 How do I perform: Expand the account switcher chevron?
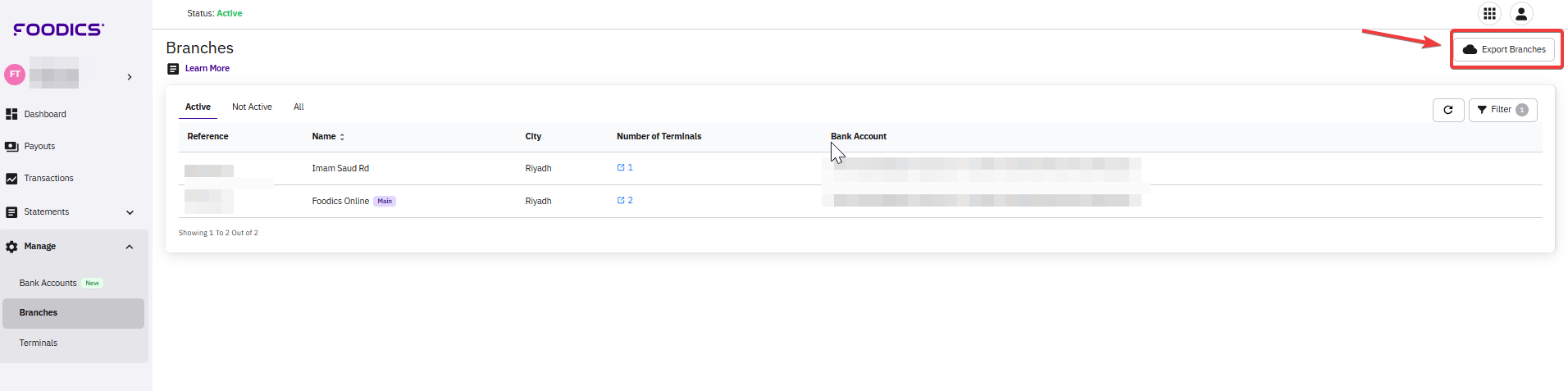pos(130,77)
